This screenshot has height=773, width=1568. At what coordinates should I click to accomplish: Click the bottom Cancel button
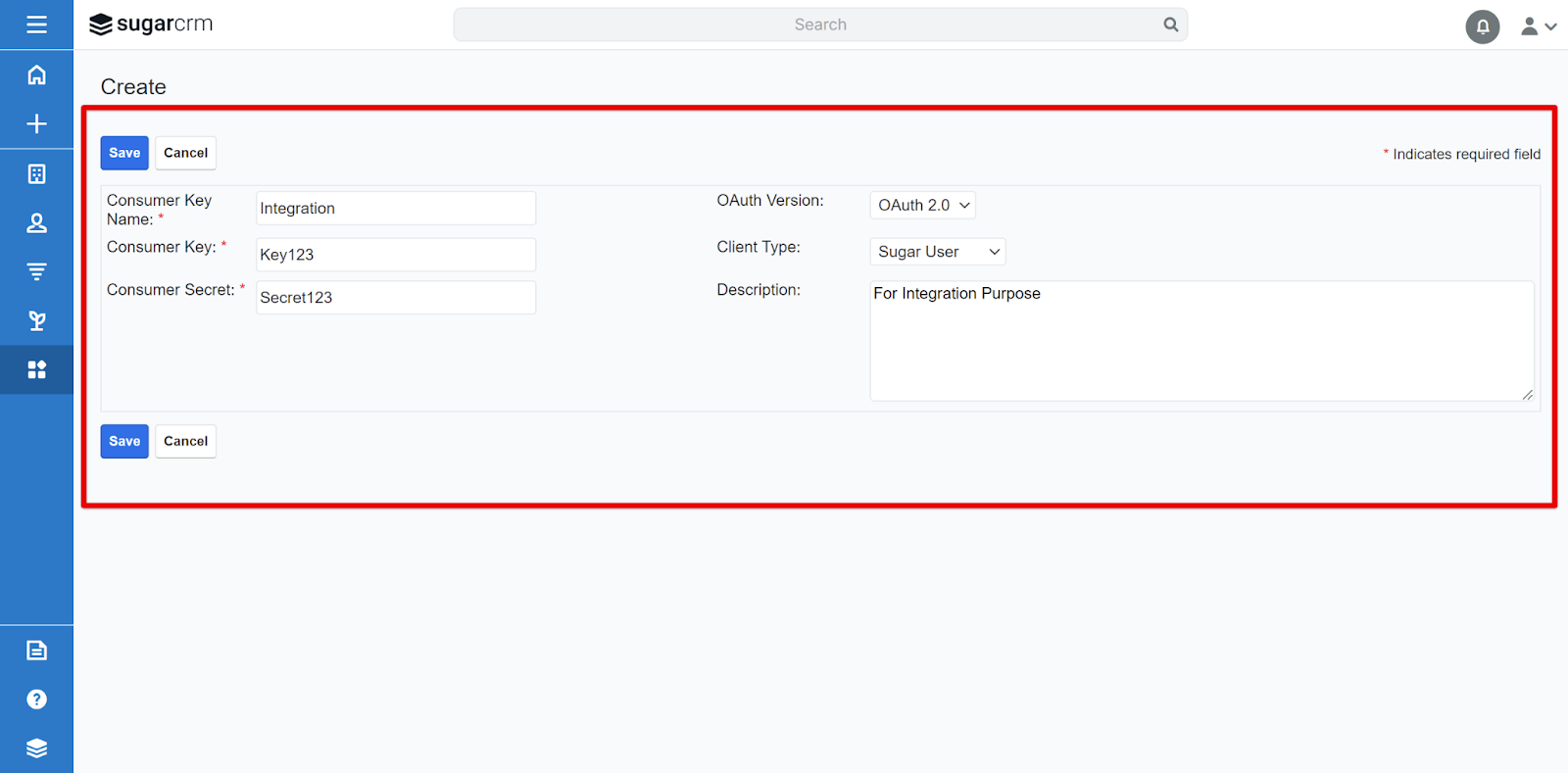185,441
